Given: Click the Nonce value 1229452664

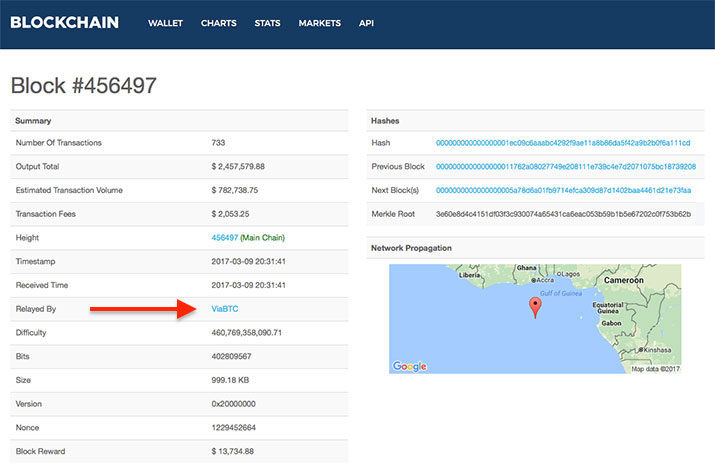Looking at the screenshot, I should pyautogui.click(x=233, y=427).
